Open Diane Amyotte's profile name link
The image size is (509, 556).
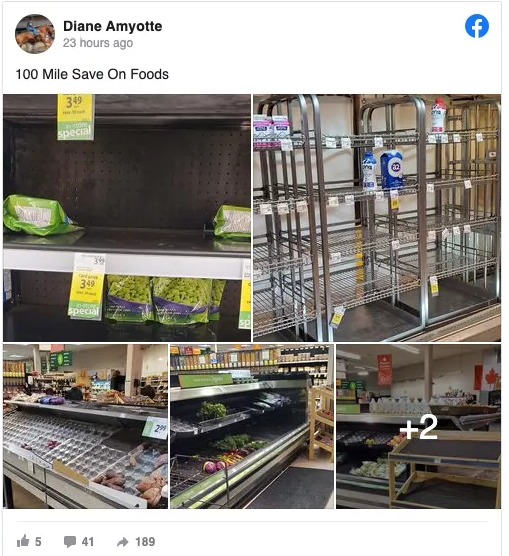[112, 26]
